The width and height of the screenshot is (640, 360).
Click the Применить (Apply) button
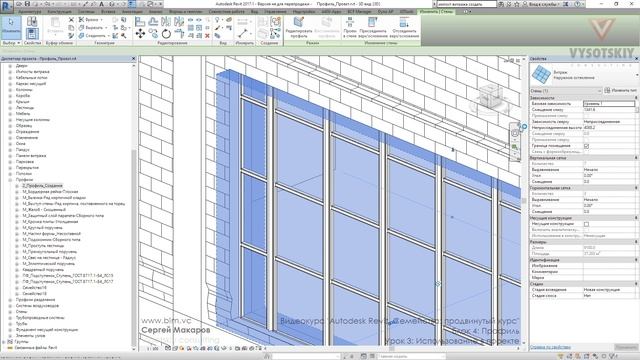[626, 347]
